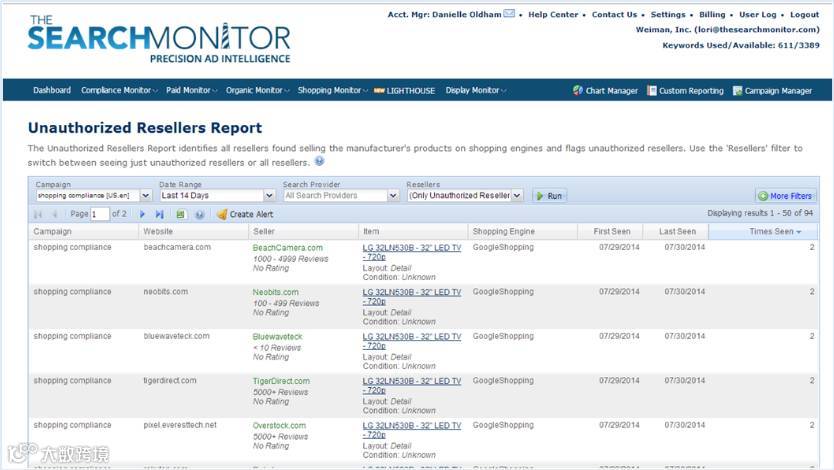The width and height of the screenshot is (834, 470).
Task: Sort by Campaign column header
Action: [84, 231]
